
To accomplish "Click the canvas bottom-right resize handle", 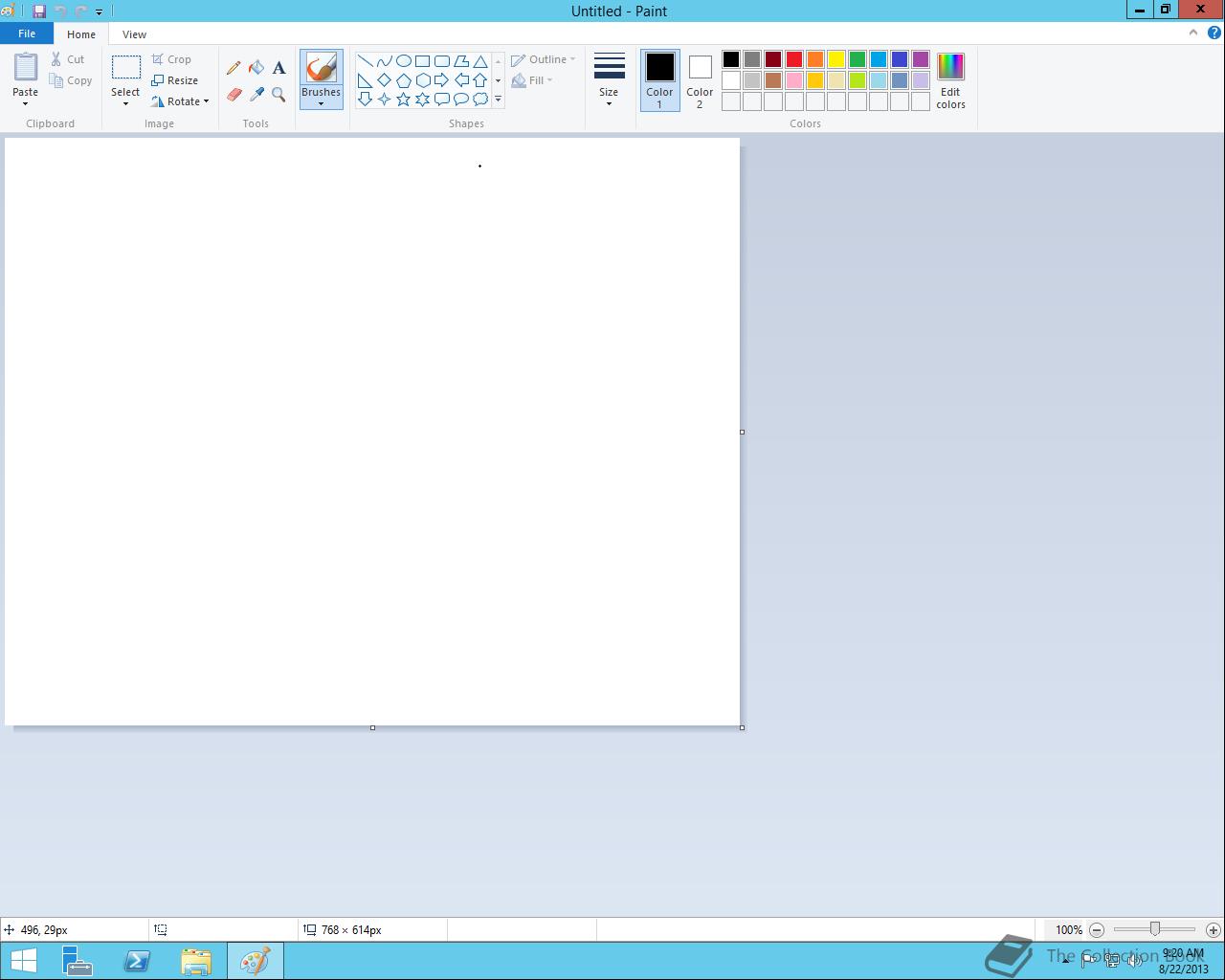I will click(742, 727).
